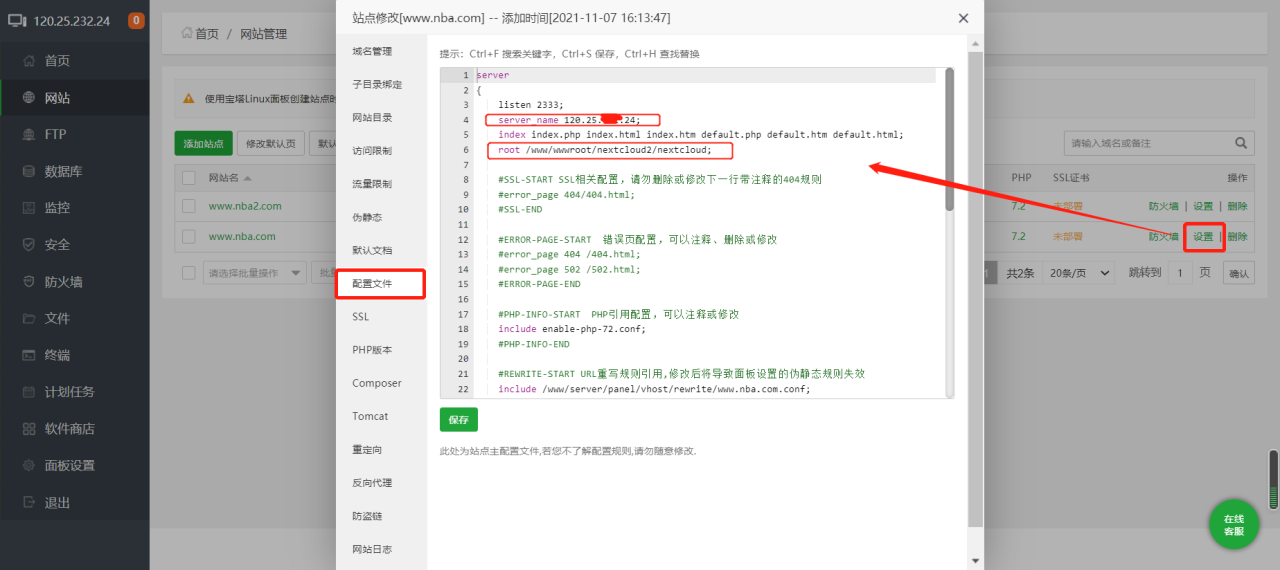Click the green 保存 save button
The width and height of the screenshot is (1280, 570).
[459, 419]
